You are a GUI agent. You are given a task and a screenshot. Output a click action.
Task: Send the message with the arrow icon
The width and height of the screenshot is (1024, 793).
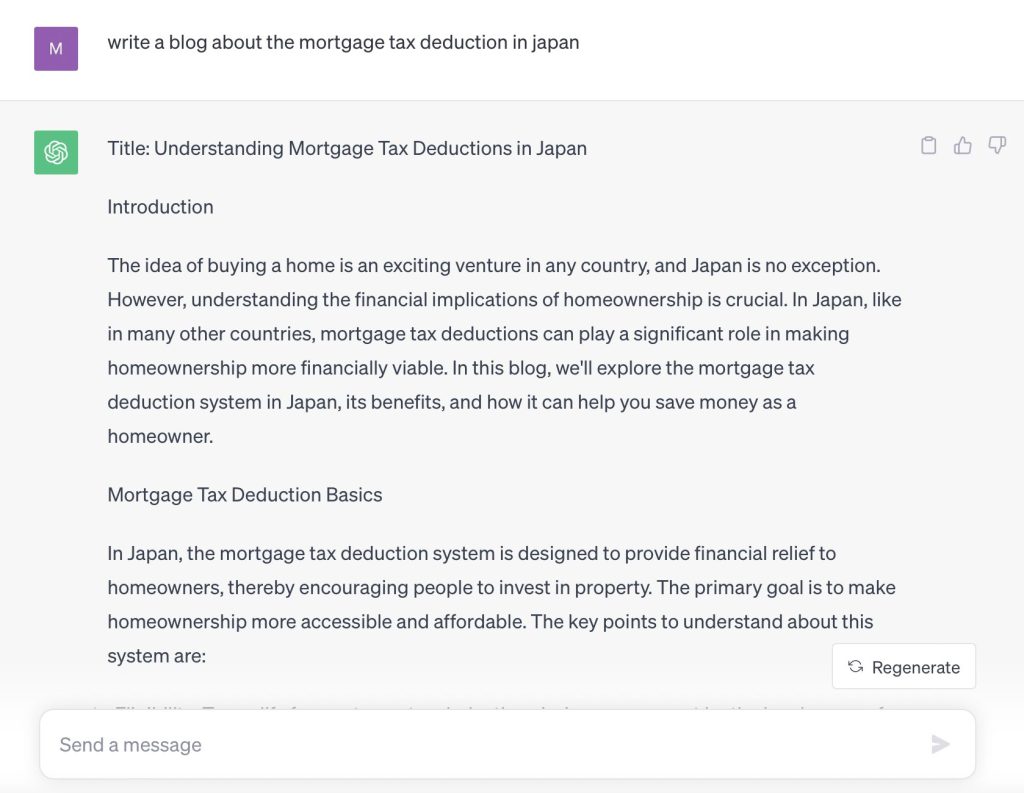point(940,744)
